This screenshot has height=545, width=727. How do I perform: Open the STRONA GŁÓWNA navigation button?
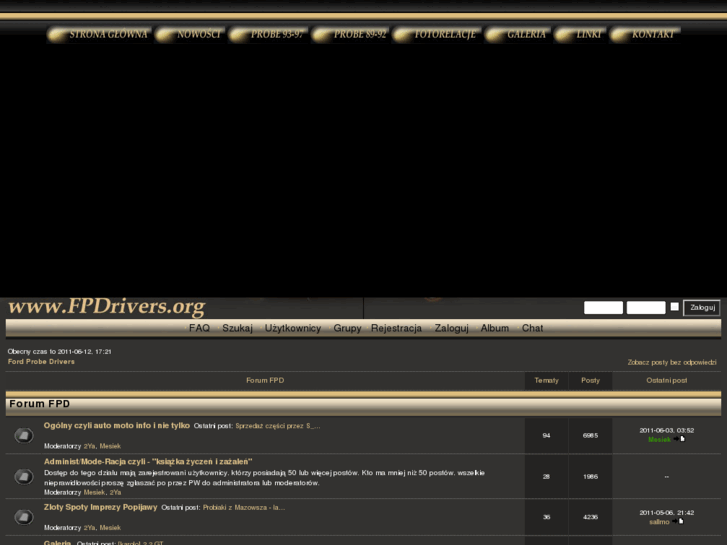[99, 34]
